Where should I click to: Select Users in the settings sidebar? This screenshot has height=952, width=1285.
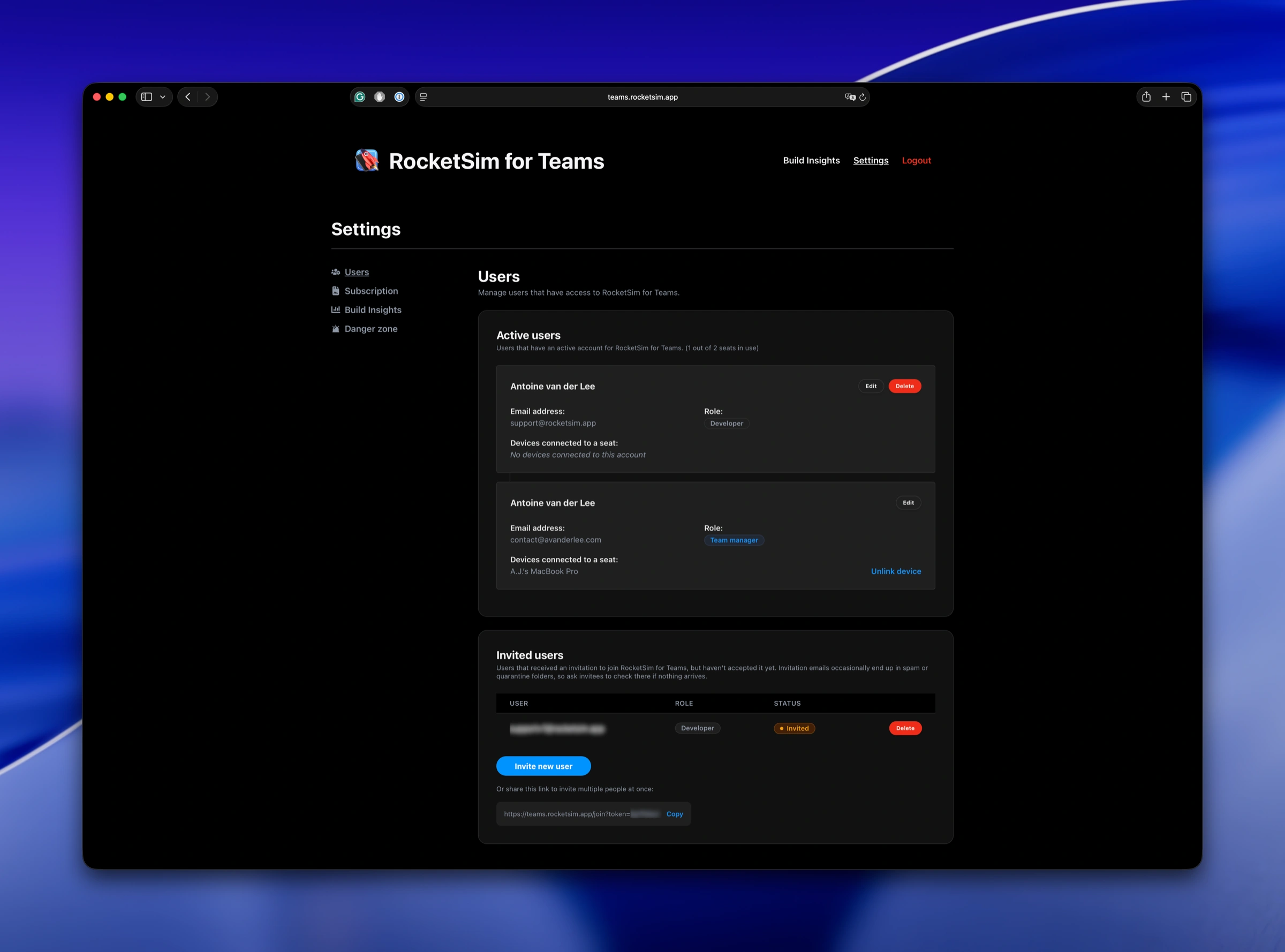(357, 272)
